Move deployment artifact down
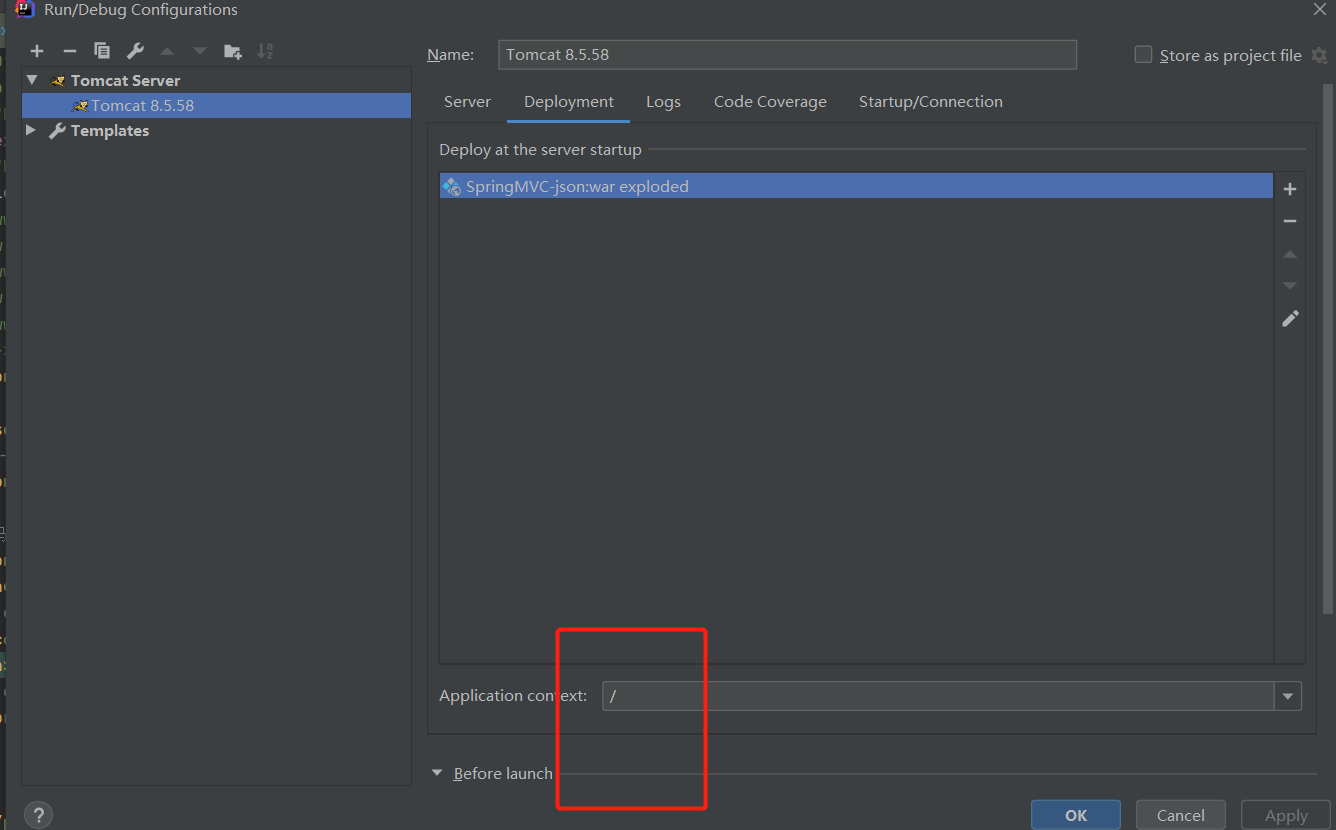1336x830 pixels. [x=1290, y=286]
